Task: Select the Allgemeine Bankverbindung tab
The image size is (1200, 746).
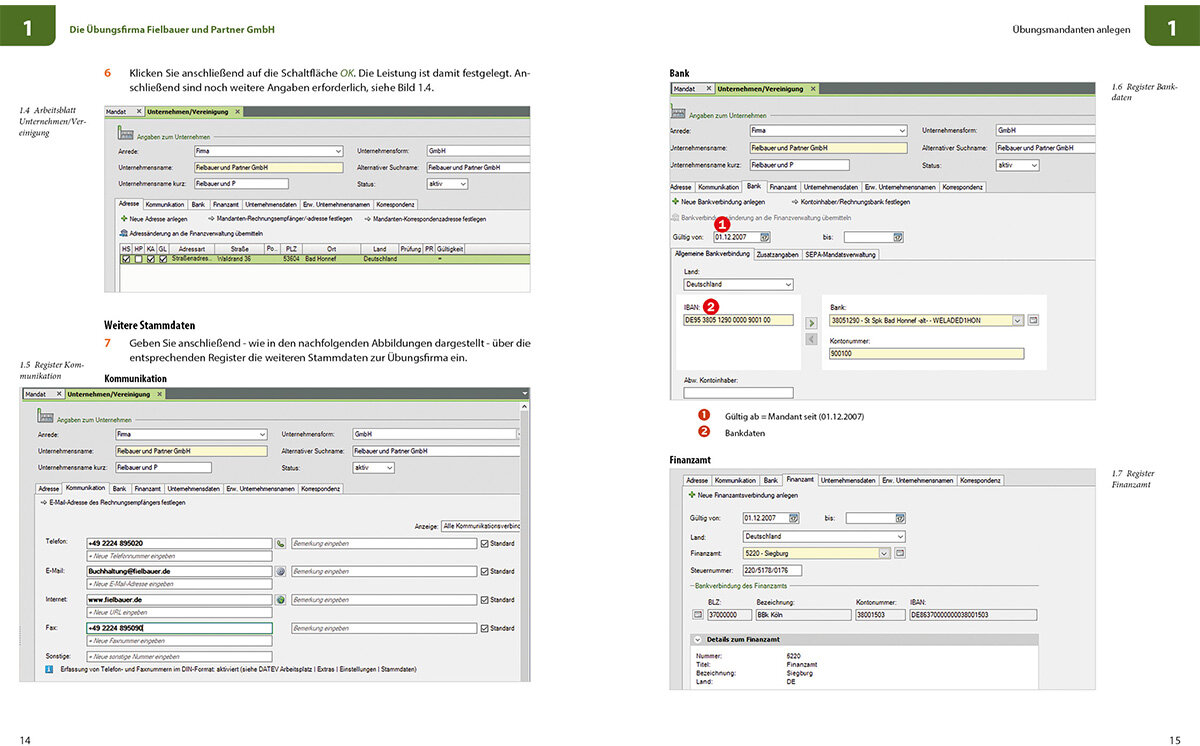Action: pos(711,254)
